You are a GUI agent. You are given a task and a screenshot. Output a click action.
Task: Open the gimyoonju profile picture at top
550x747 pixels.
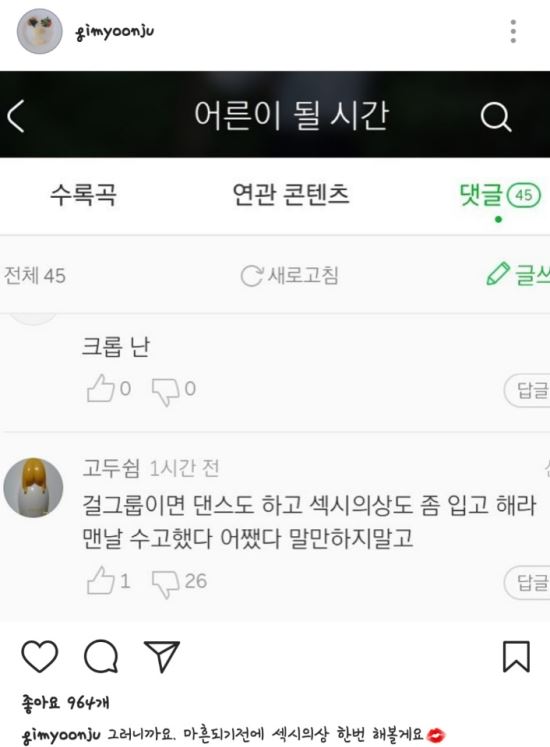(40, 31)
